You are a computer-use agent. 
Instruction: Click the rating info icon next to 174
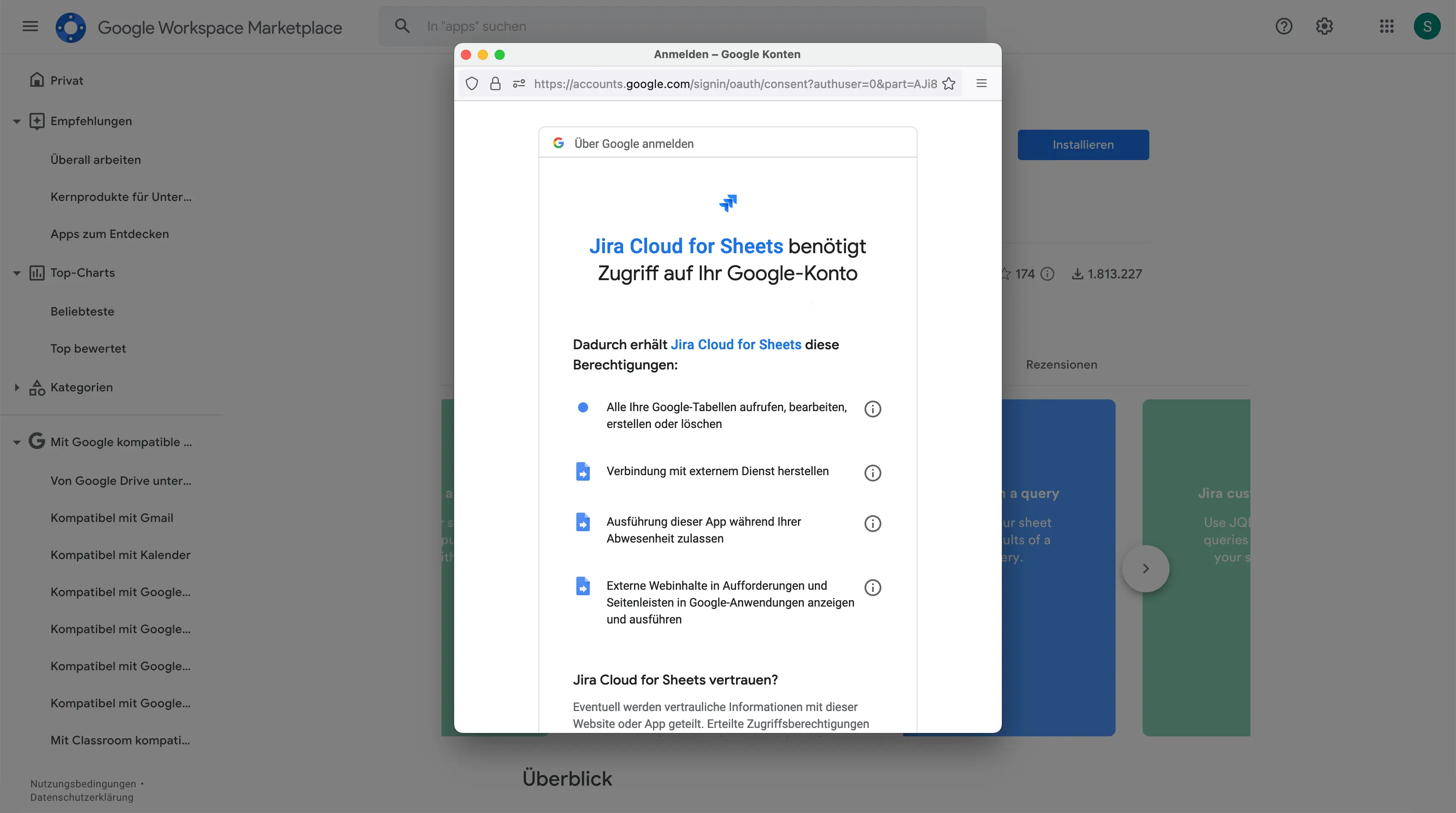click(1047, 274)
